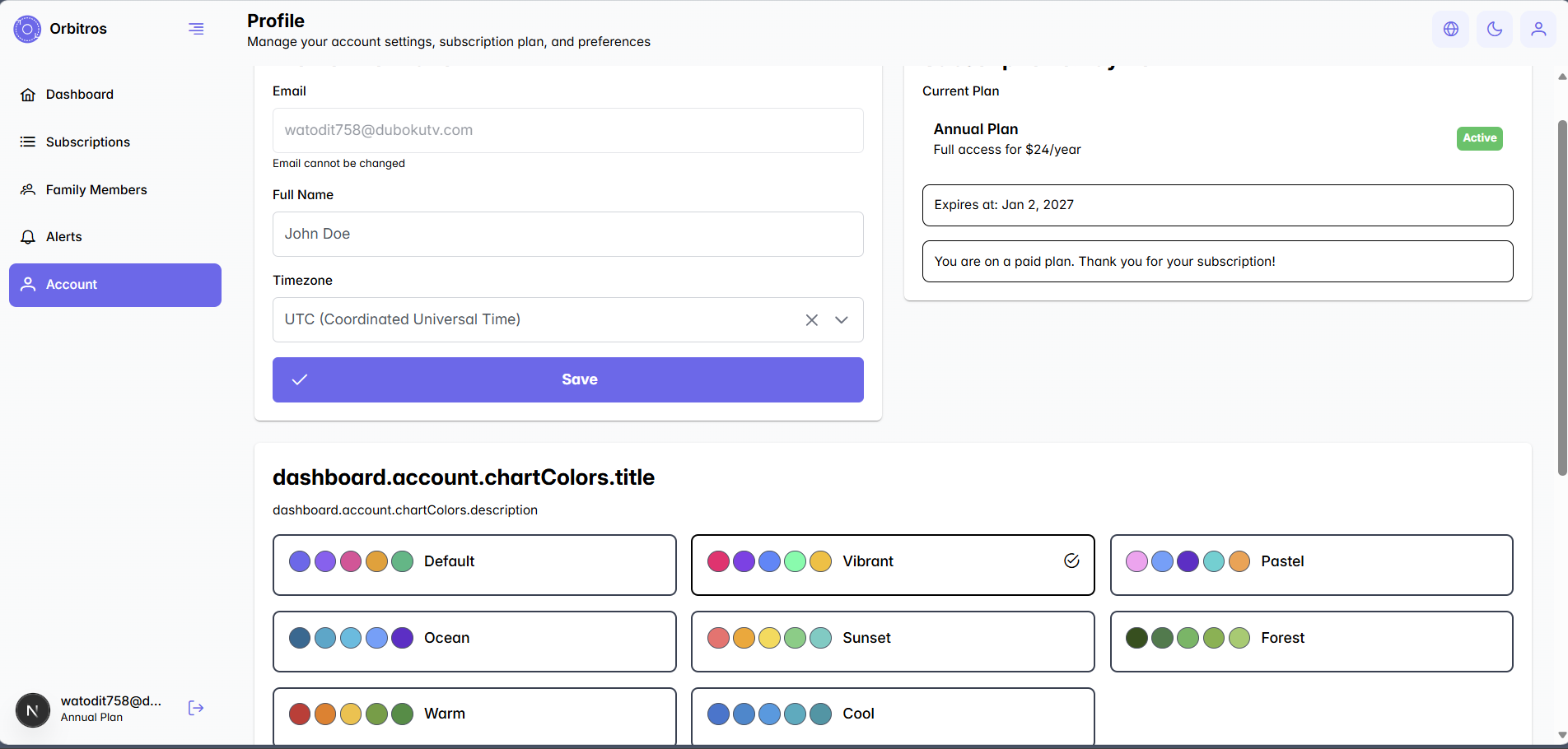Select the Default chart color scheme
1568x749 pixels.
474,565
